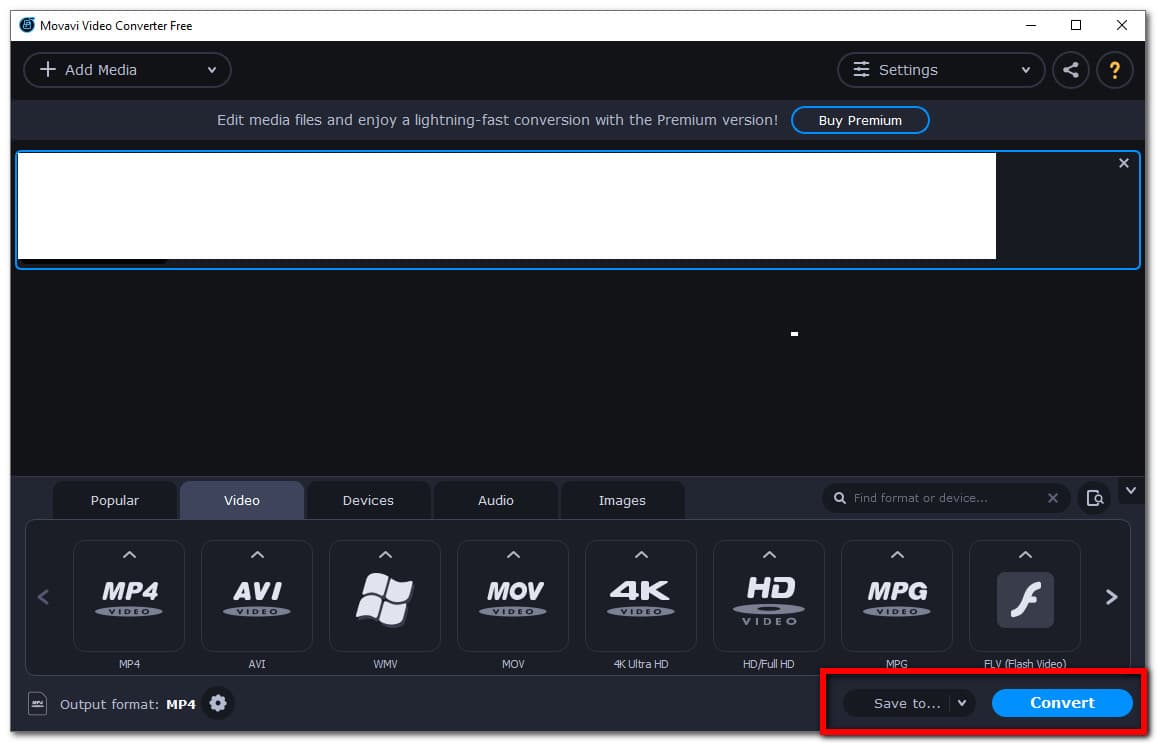Select the AVI video format icon
The width and height of the screenshot is (1157, 743).
tap(257, 598)
